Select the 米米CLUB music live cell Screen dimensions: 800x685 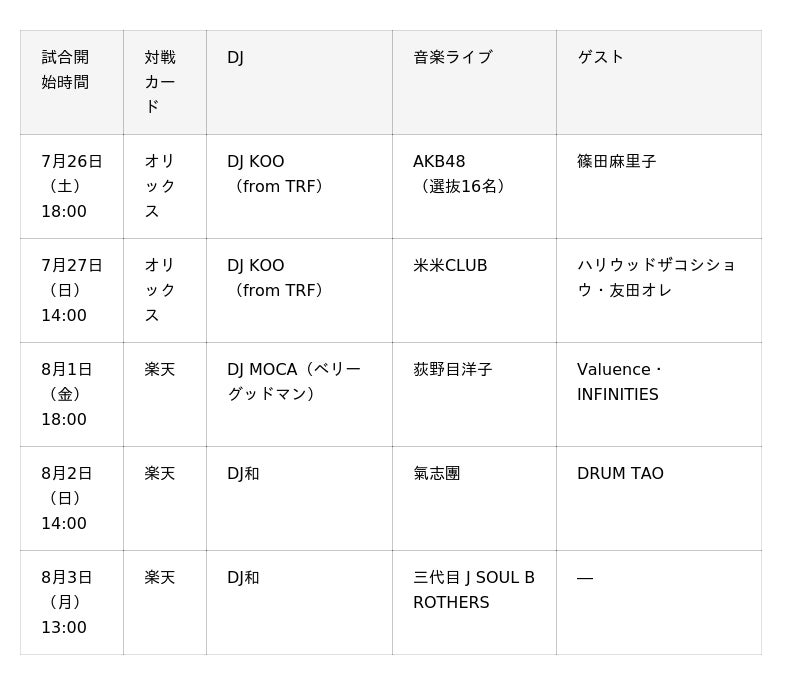click(x=450, y=266)
